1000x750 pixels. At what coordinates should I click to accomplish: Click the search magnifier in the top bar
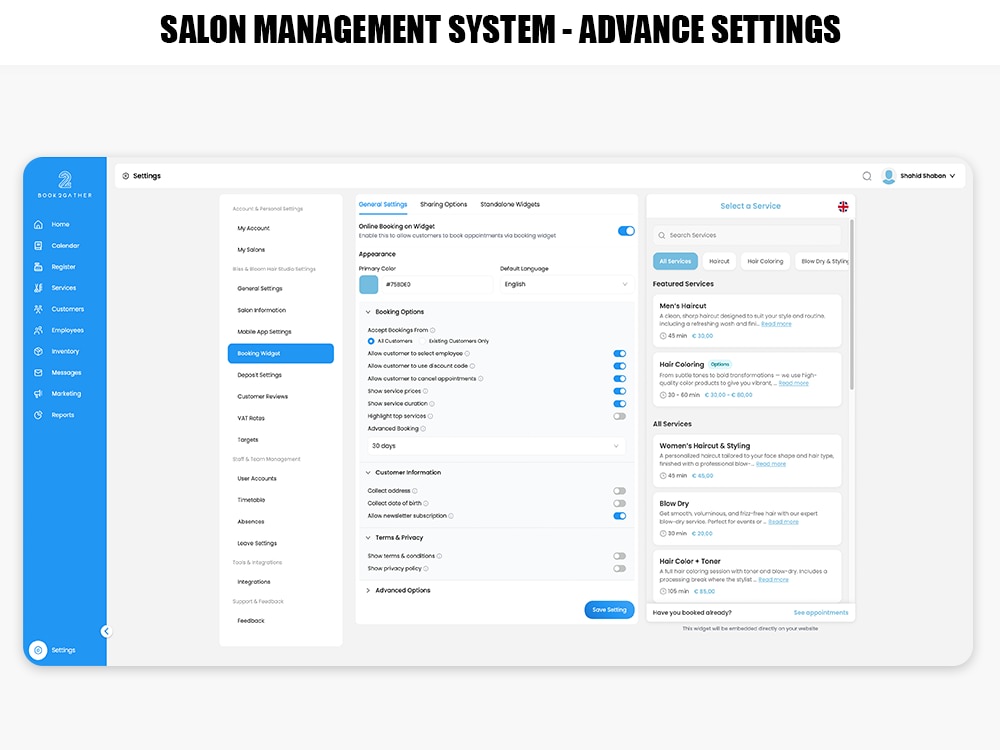pyautogui.click(x=867, y=176)
